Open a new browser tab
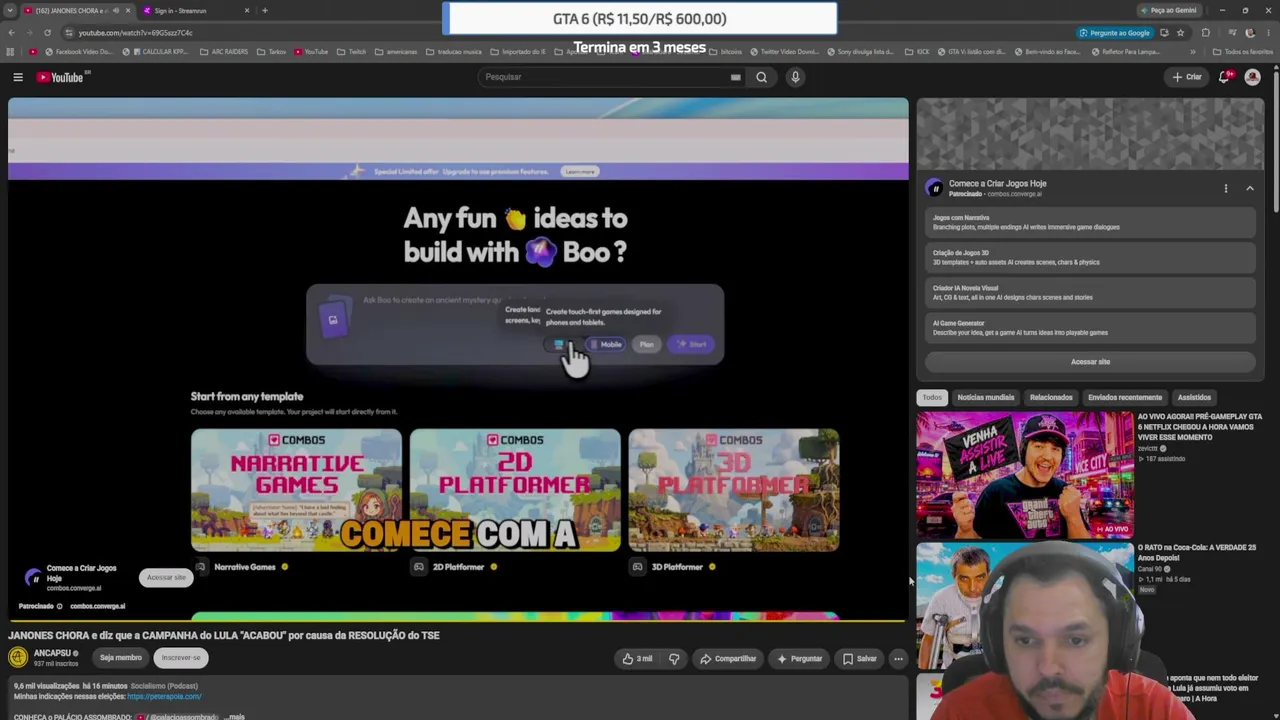 point(265,10)
